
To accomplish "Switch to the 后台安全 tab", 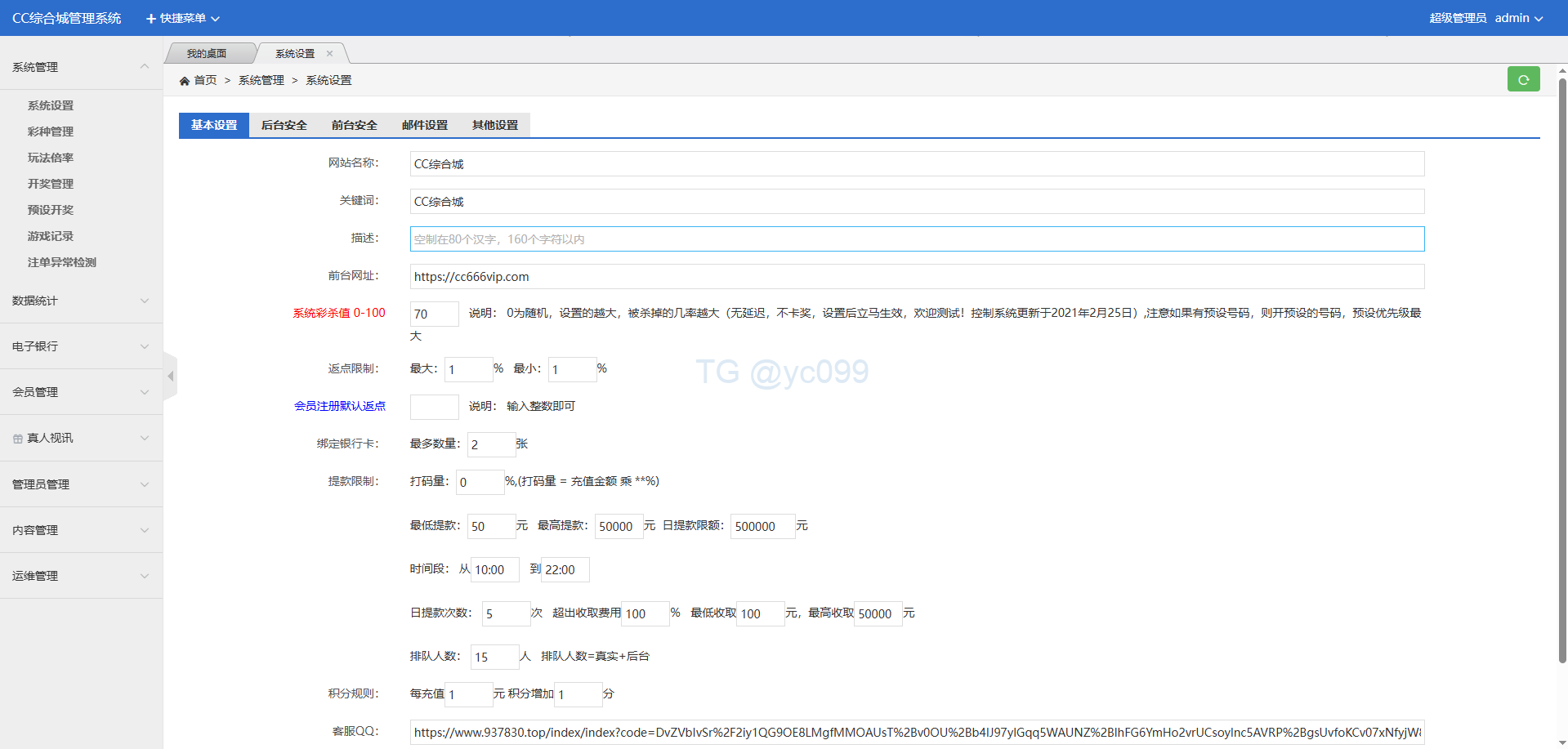I will click(284, 125).
